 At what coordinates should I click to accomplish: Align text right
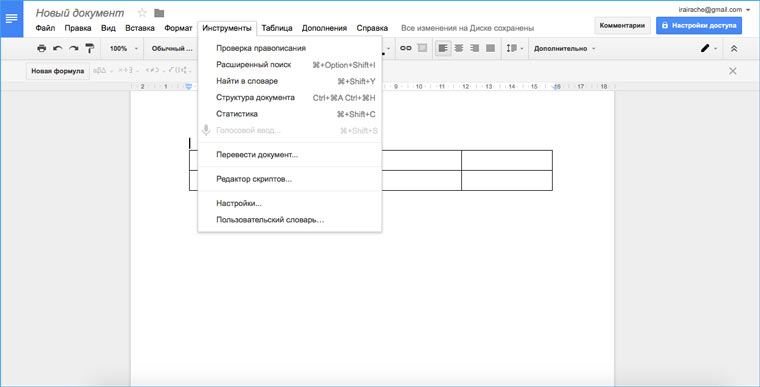point(475,48)
